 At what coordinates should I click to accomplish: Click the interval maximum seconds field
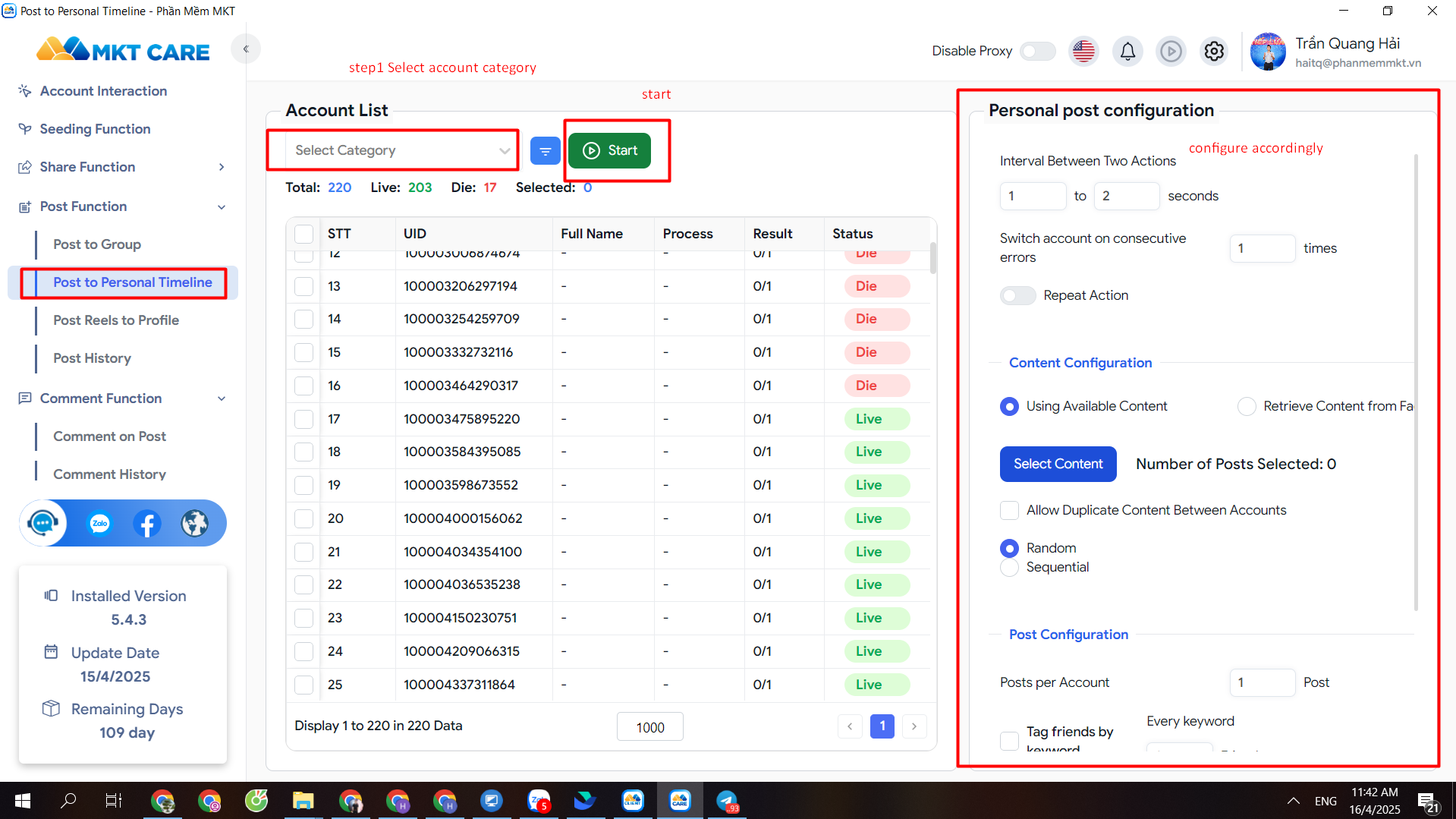tap(1126, 196)
